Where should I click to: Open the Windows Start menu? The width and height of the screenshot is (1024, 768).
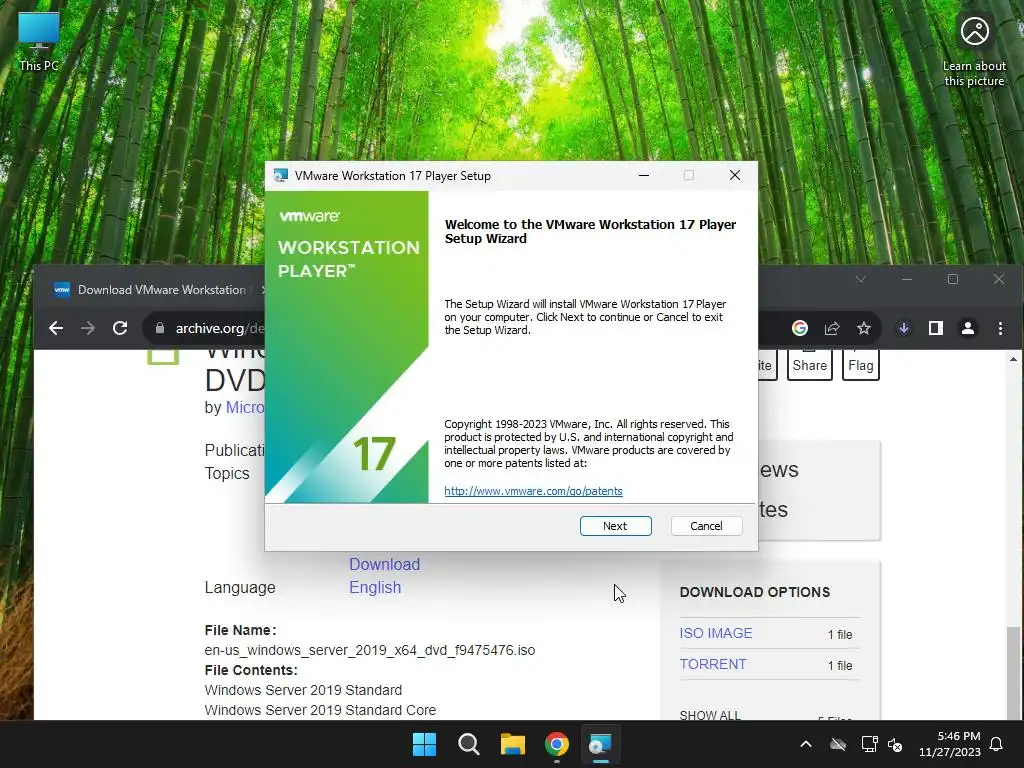[424, 744]
